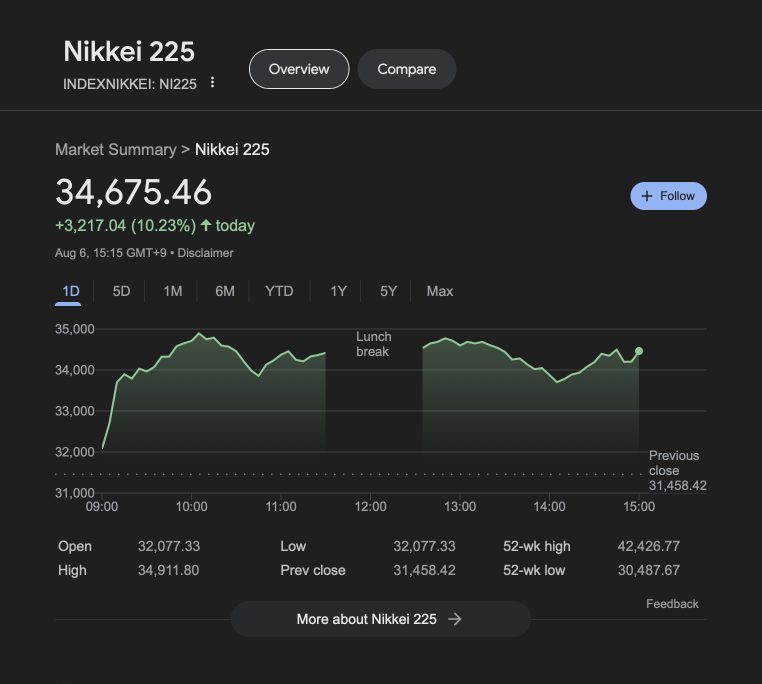Open More about Nikkei 225

(381, 619)
